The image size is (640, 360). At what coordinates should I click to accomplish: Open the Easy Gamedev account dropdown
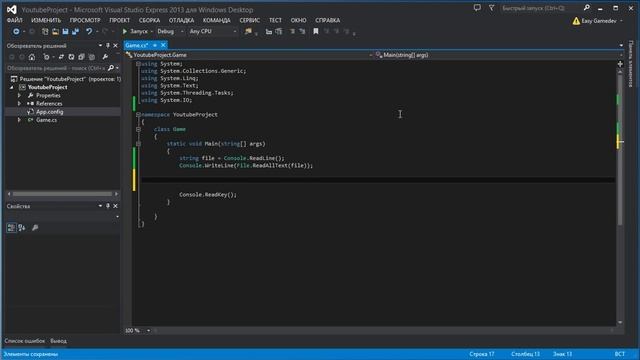point(602,21)
